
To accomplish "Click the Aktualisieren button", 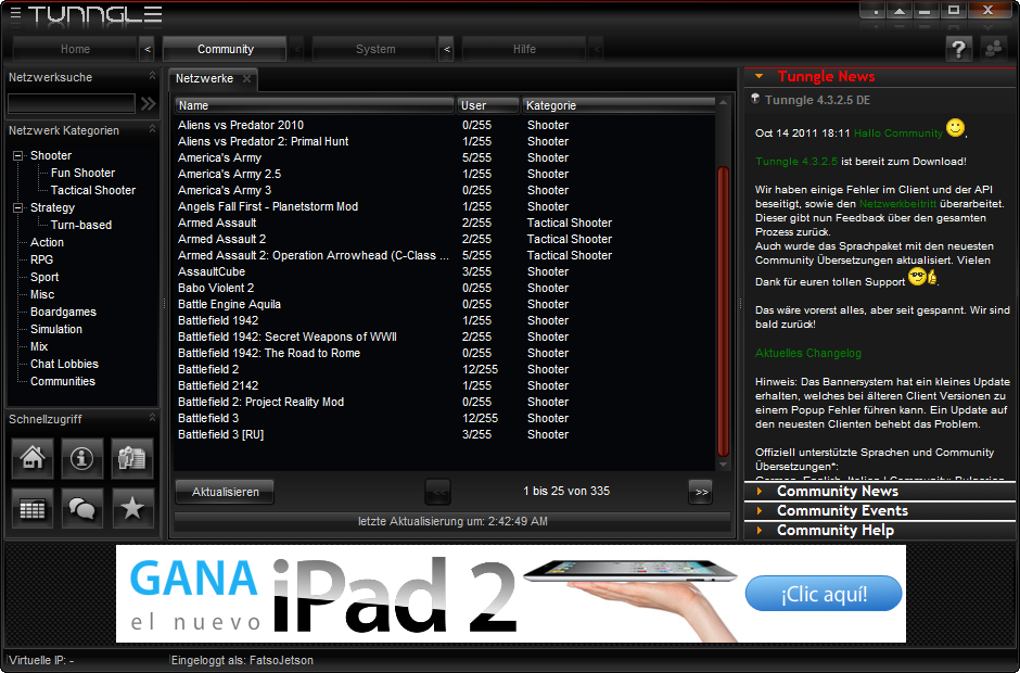I will pos(225,492).
